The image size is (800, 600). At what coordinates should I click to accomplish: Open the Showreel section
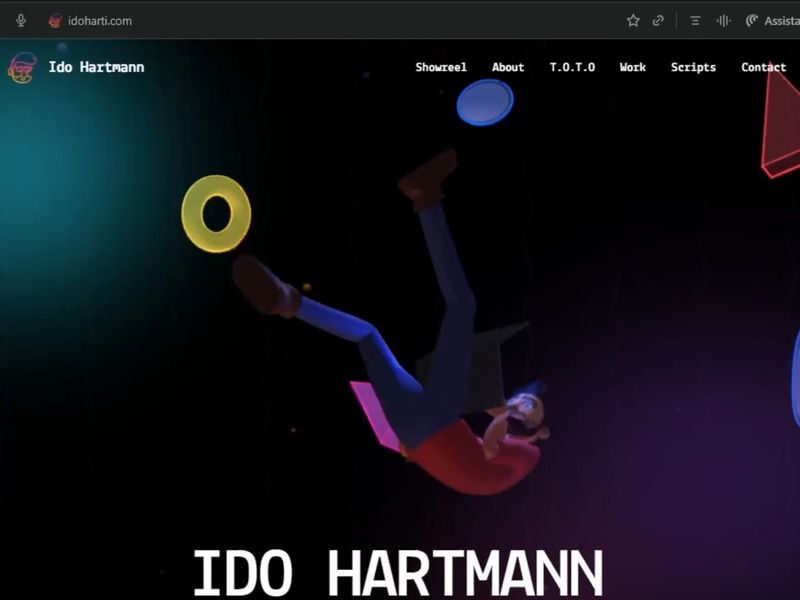click(x=442, y=67)
